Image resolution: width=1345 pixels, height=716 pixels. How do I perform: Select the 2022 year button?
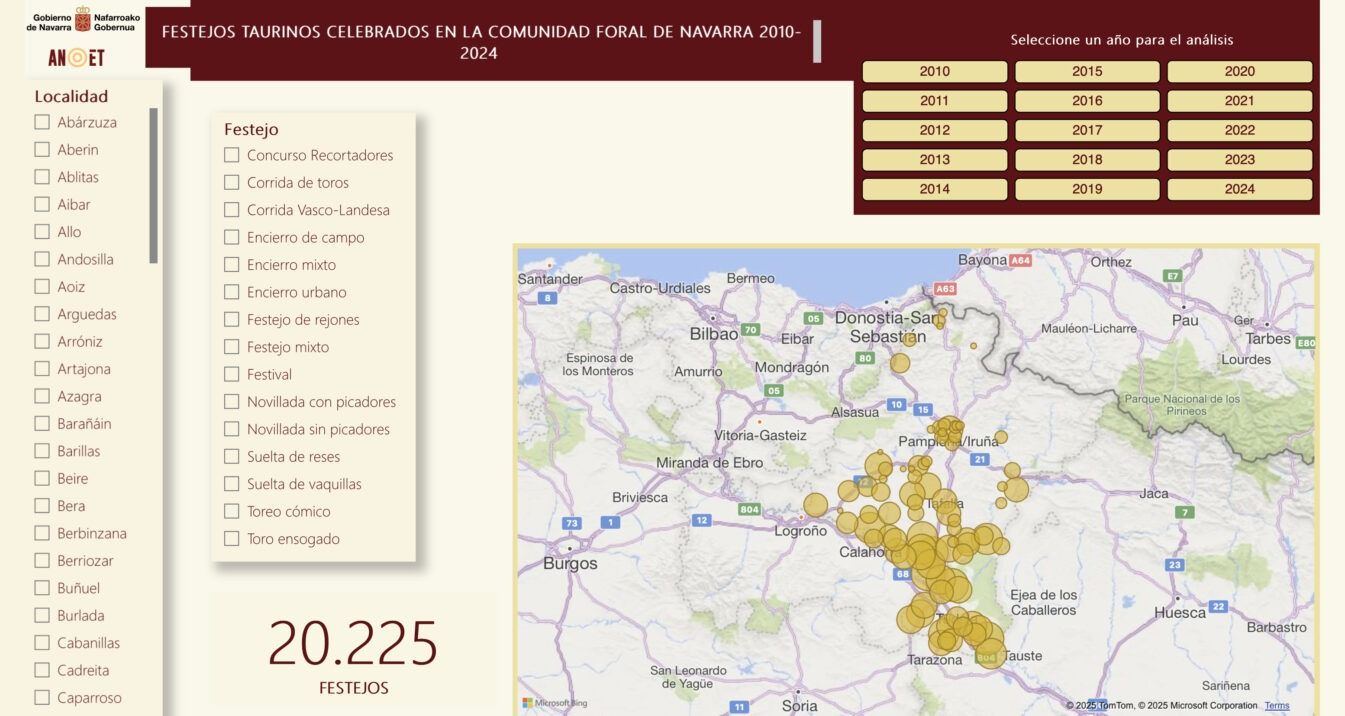[1240, 130]
